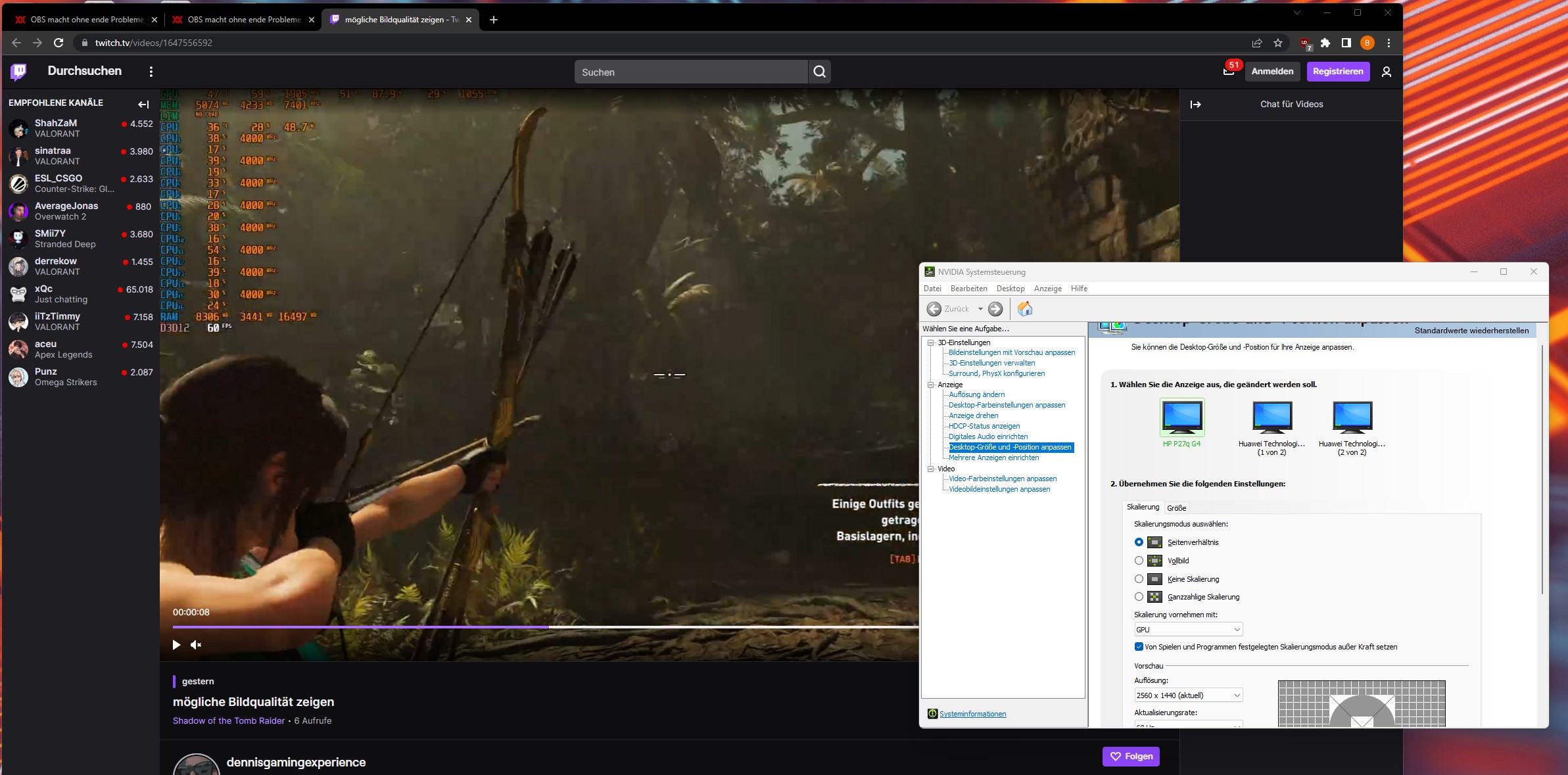Screen dimensions: 1568x775
Task: Click the Twitch home logo icon
Action: point(18,71)
